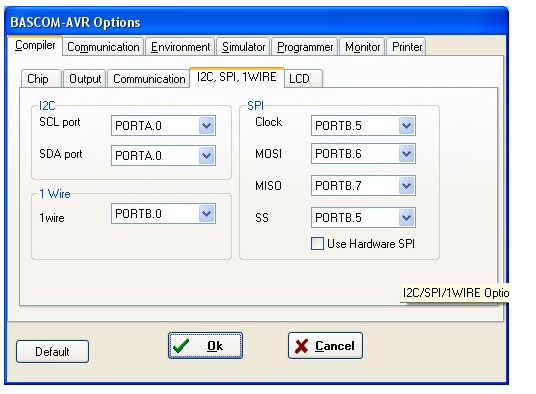Open the Simulator tab

coord(243,47)
